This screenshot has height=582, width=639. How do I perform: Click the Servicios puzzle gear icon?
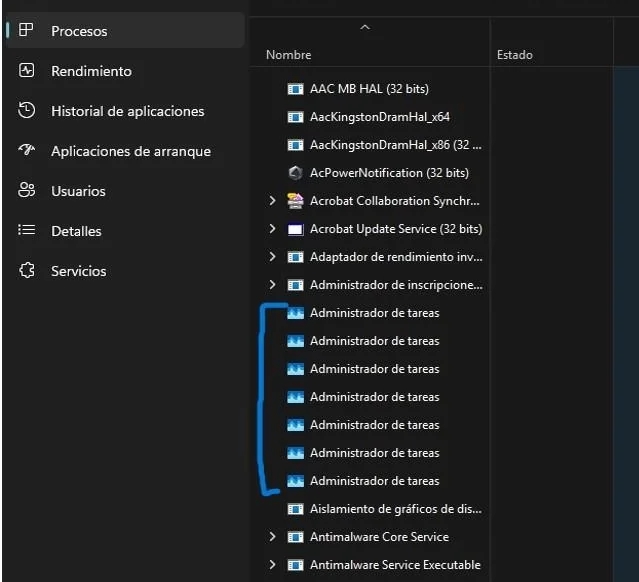[x=27, y=271]
